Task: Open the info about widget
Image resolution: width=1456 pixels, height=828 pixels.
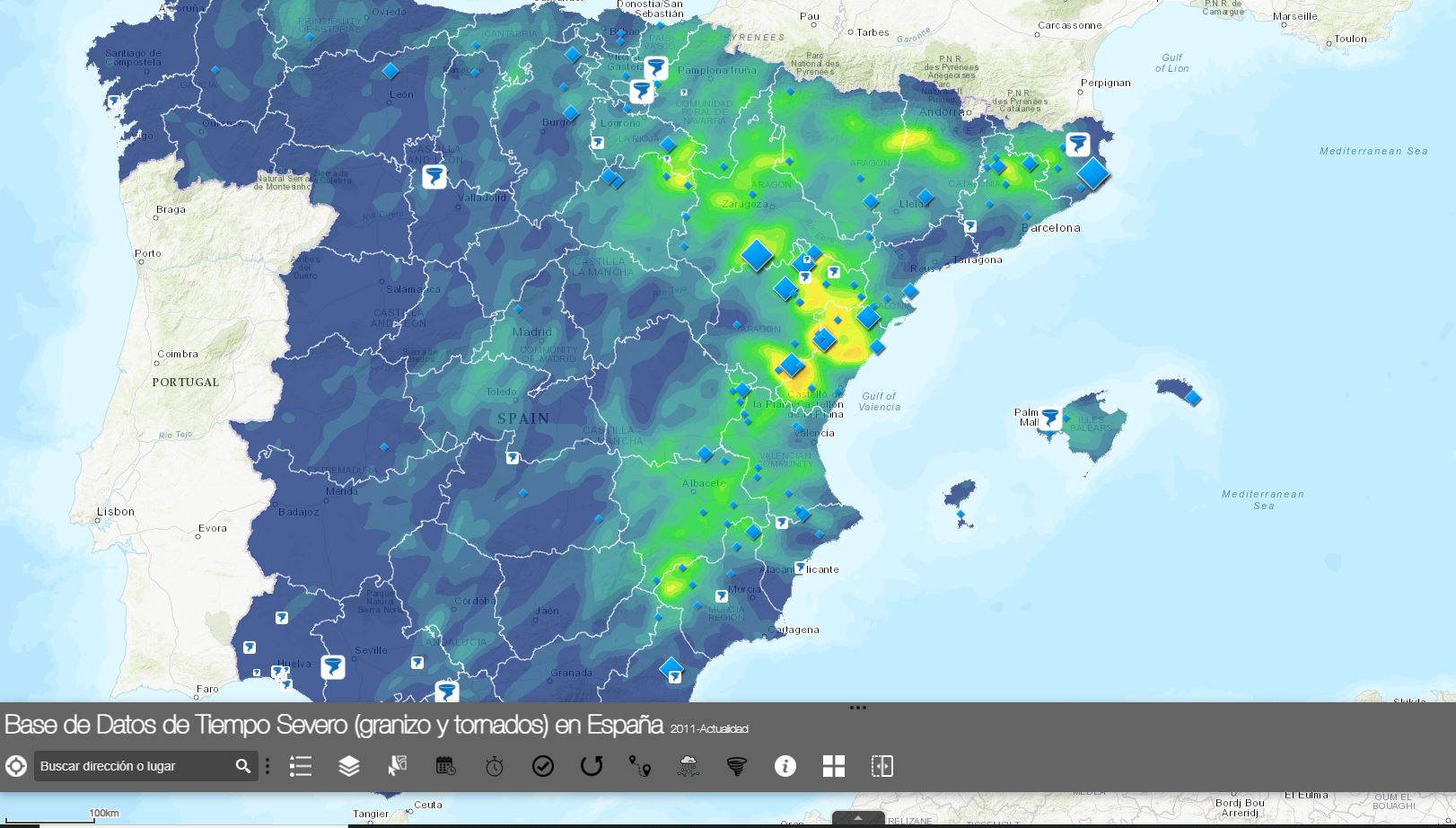Action: pos(785,766)
